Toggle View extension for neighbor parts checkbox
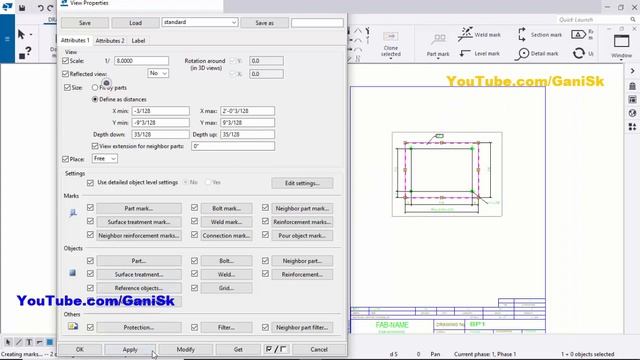The image size is (640, 360). pos(95,146)
